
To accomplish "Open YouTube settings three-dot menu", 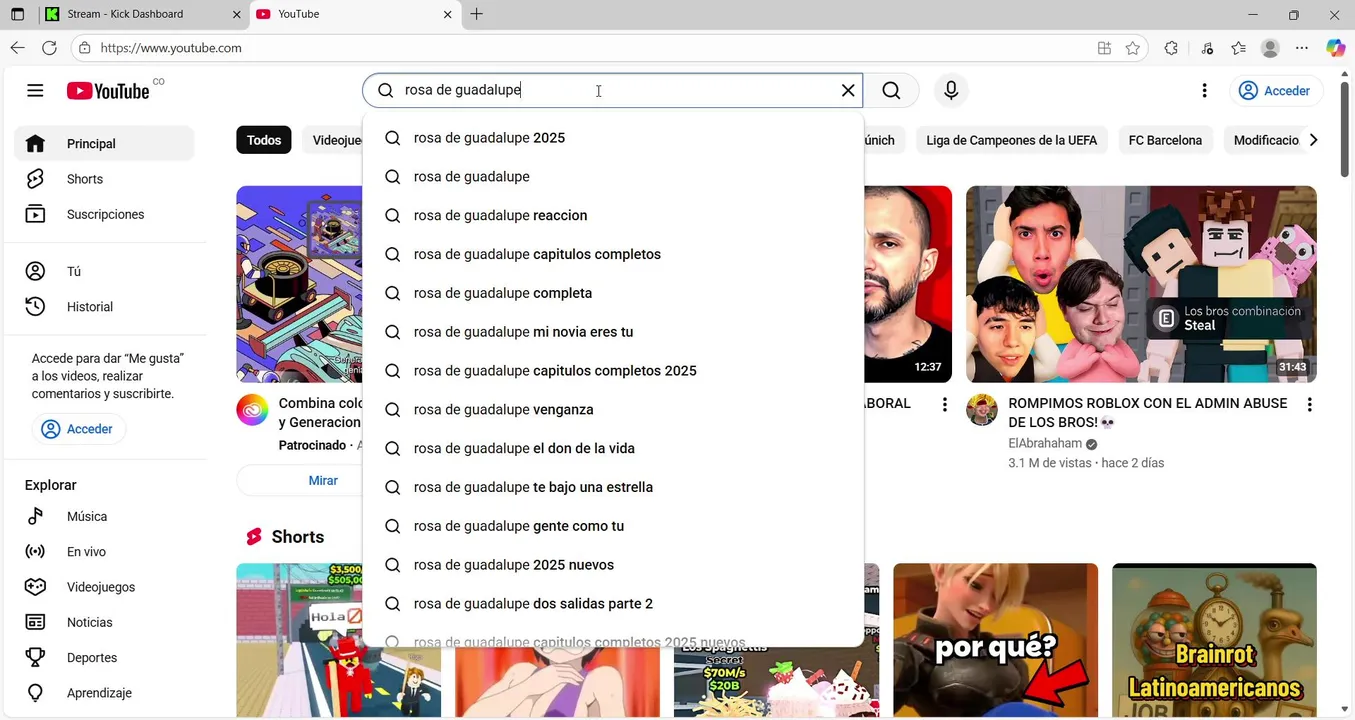I will coord(1204,91).
